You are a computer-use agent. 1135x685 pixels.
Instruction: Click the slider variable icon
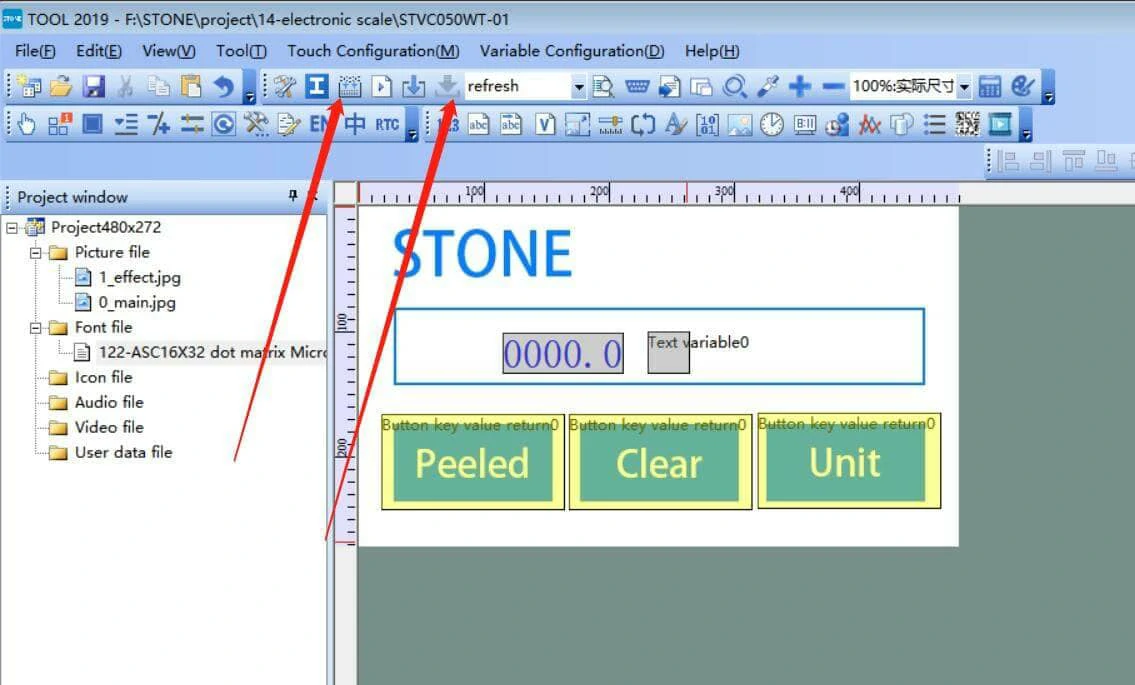[610, 125]
